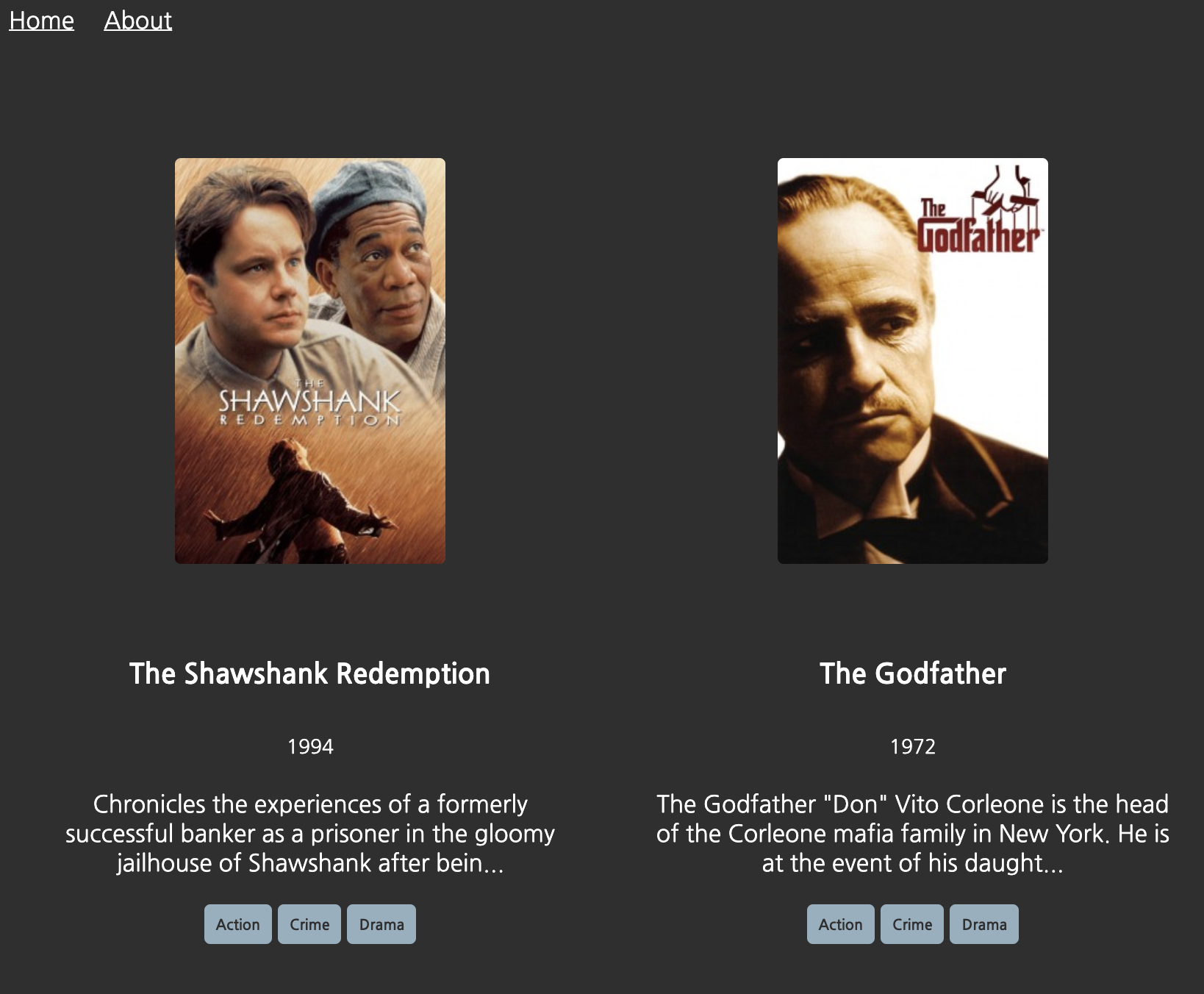Click the red Godfather puppet-strings logo

pyautogui.click(x=980, y=210)
